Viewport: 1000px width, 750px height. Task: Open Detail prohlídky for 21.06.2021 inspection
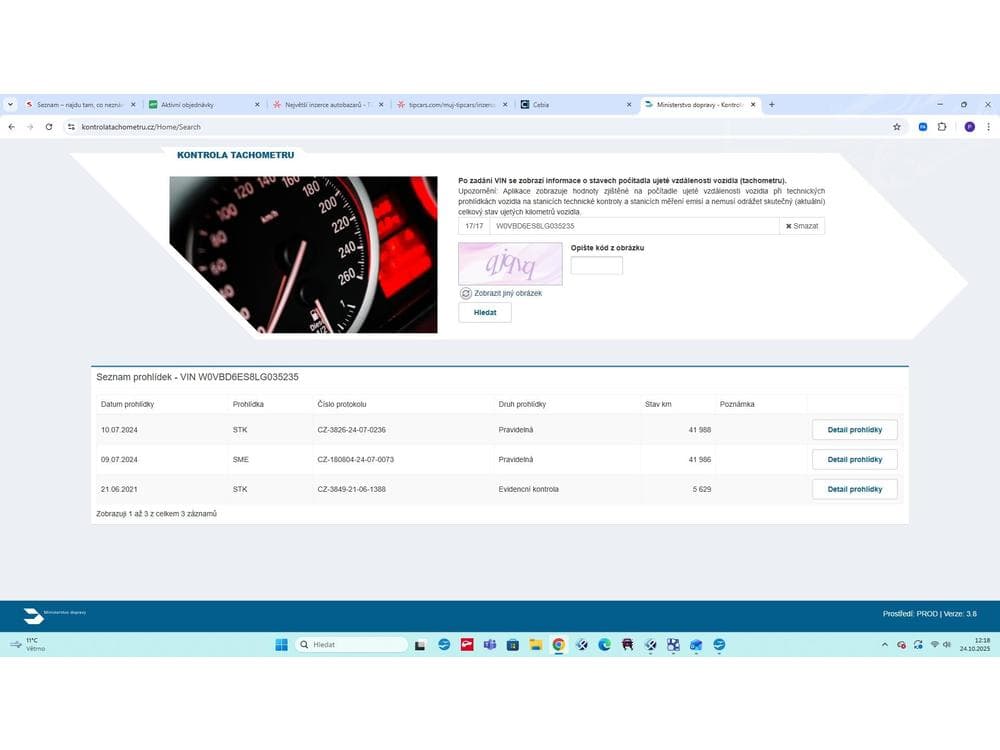click(x=854, y=489)
